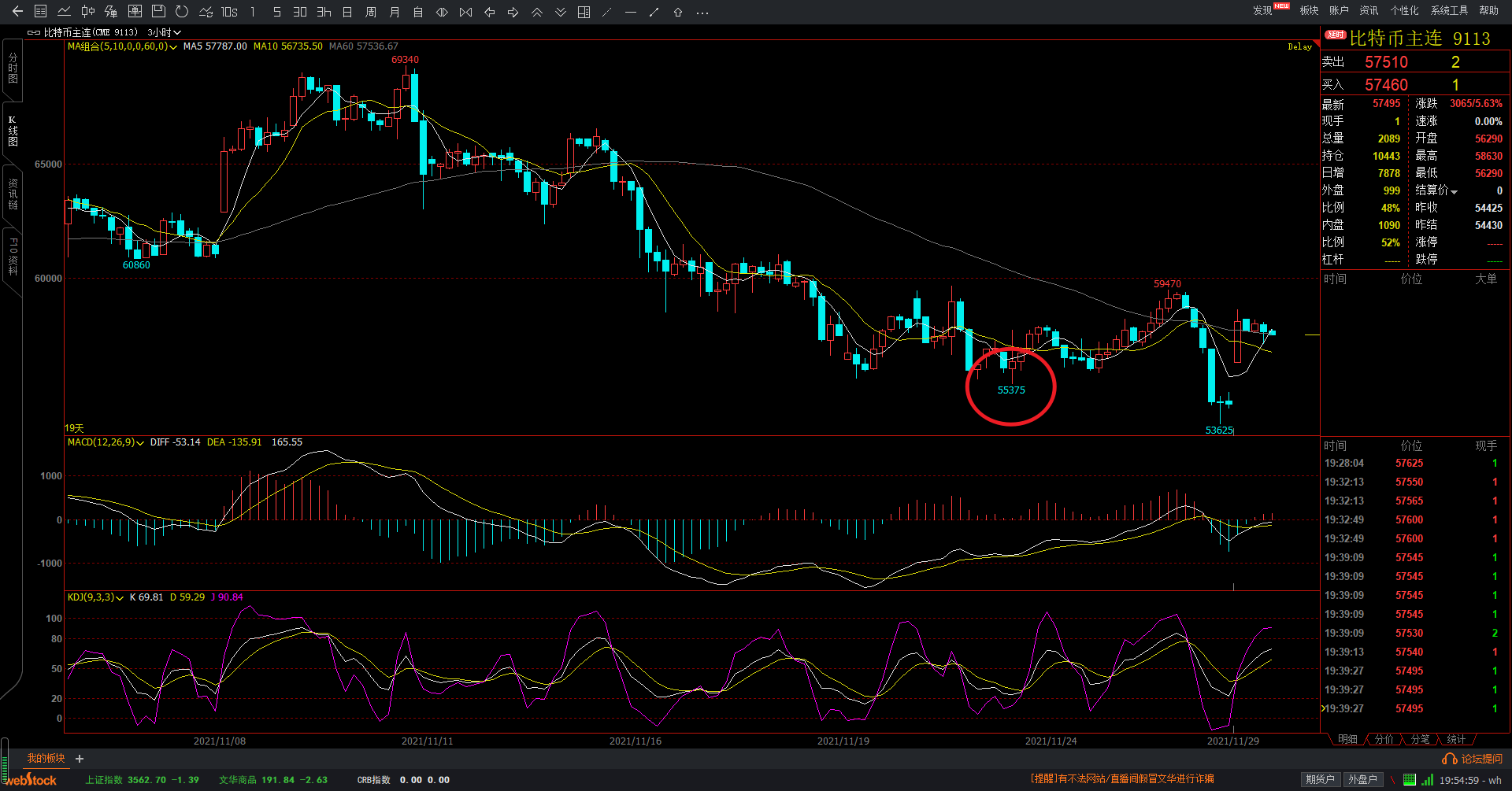1512x791 pixels.
Task: Click the split-window layout icon
Action: point(584,12)
